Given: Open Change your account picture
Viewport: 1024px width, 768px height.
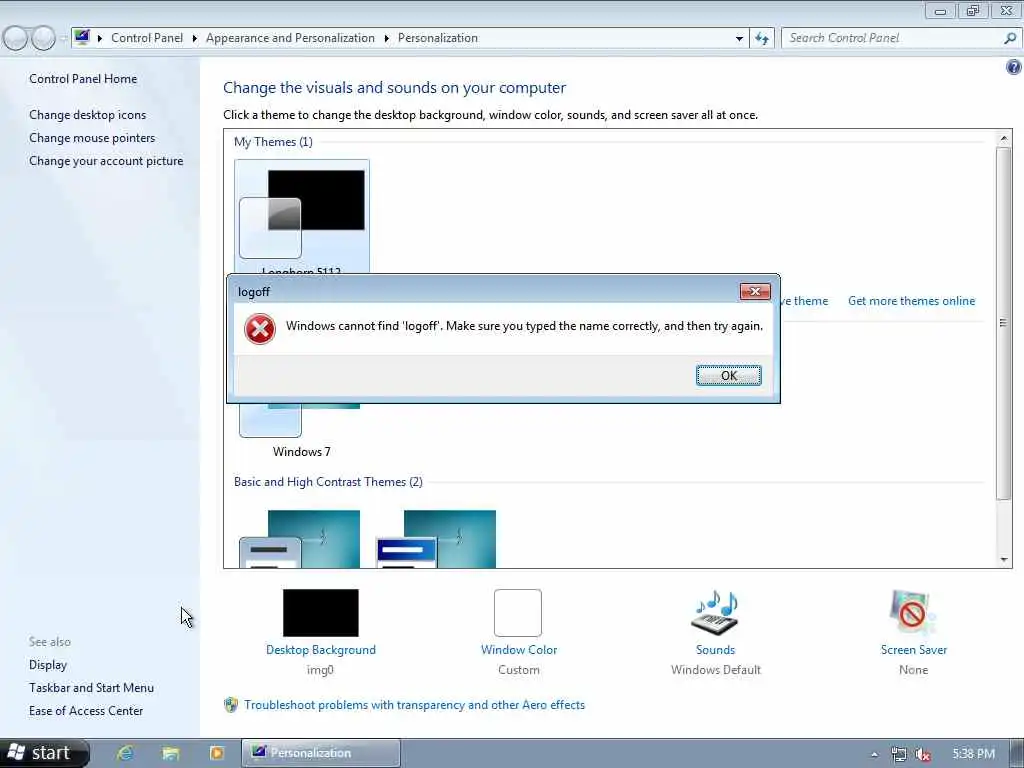Looking at the screenshot, I should coord(106,161).
